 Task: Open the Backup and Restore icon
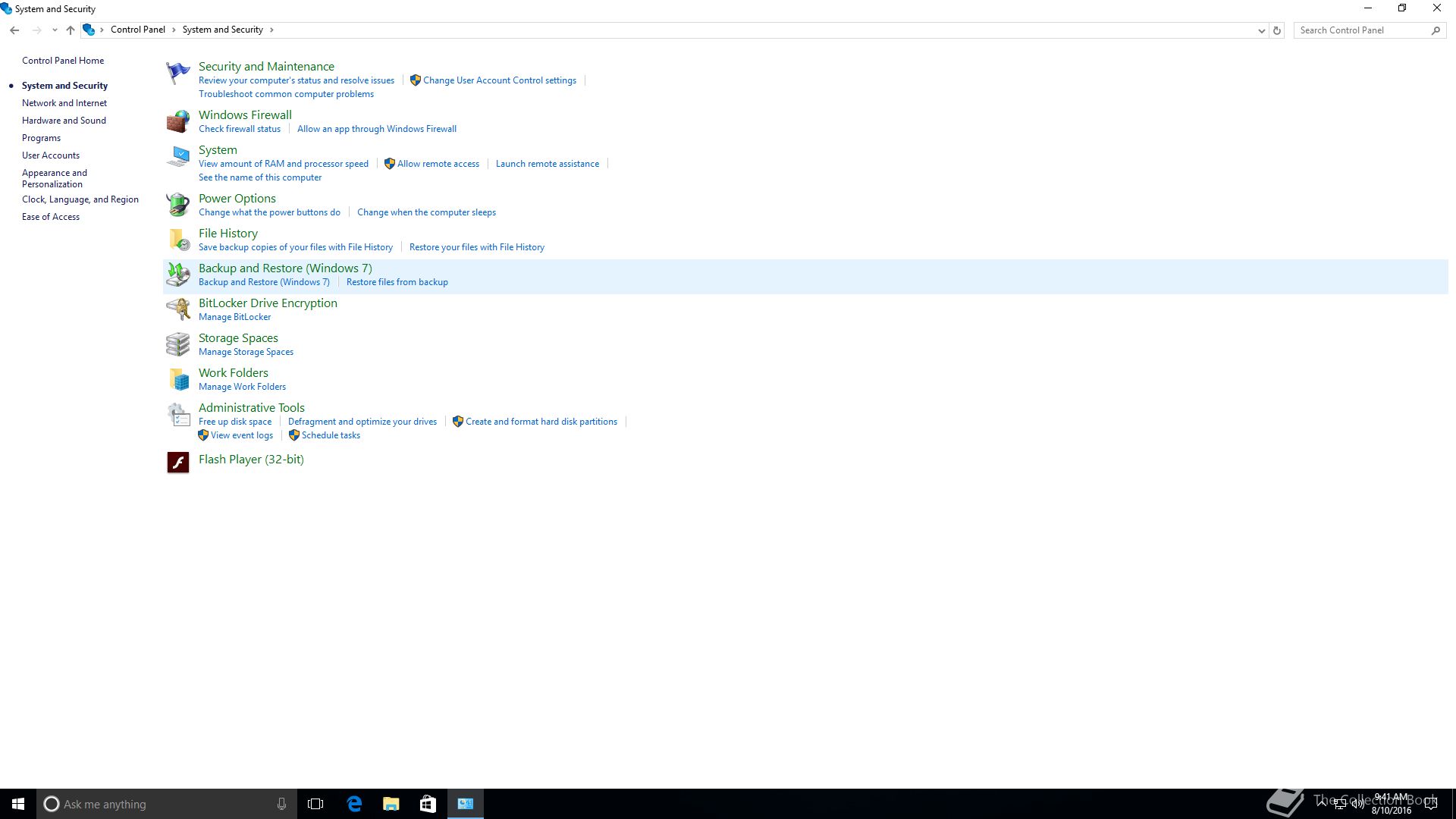coord(178,274)
